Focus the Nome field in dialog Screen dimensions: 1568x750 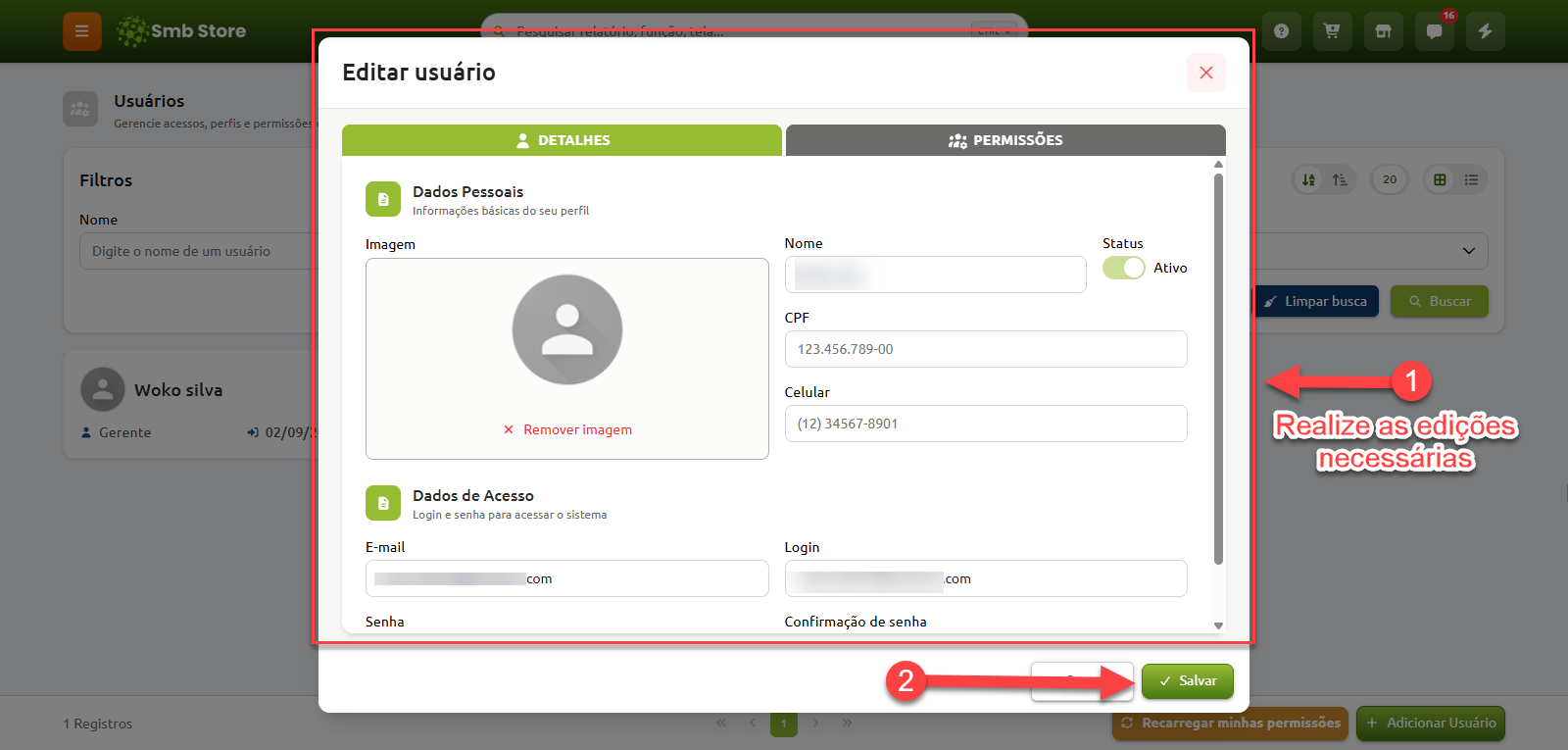tap(935, 275)
